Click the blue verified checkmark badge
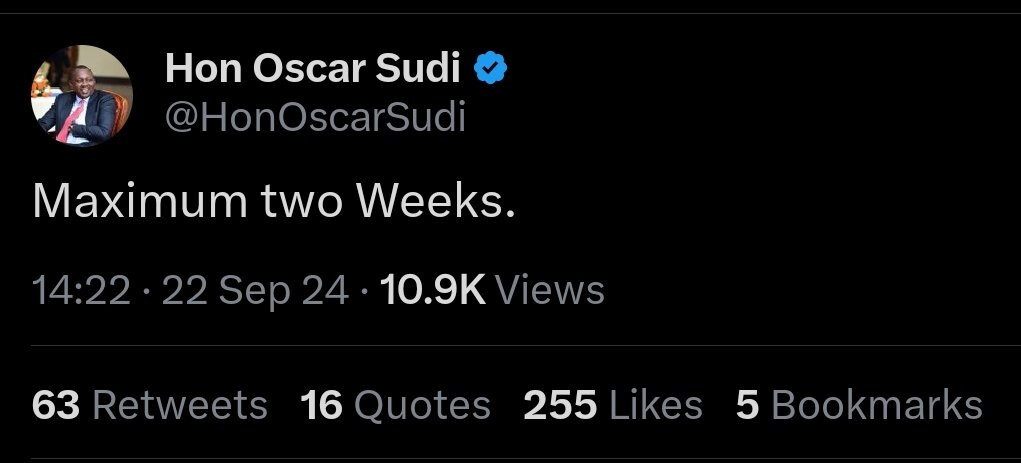The image size is (1021, 463). pos(492,69)
